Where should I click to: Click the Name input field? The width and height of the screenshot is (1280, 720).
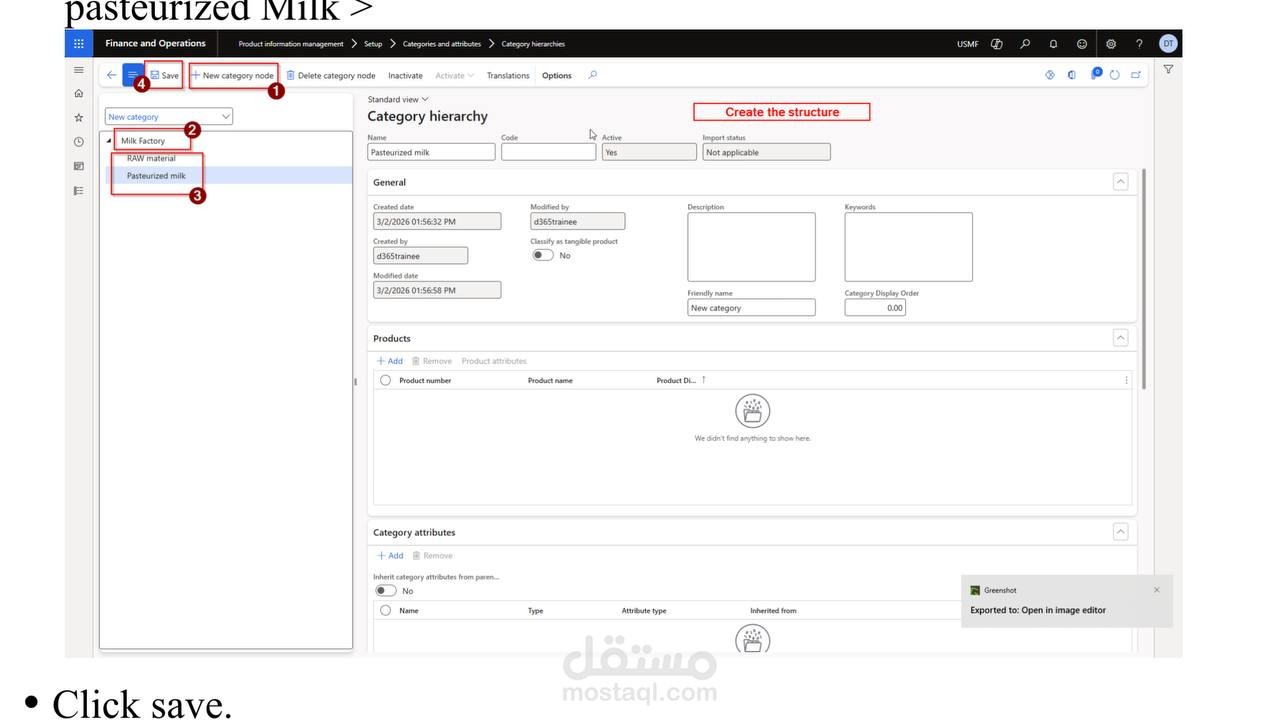point(431,152)
